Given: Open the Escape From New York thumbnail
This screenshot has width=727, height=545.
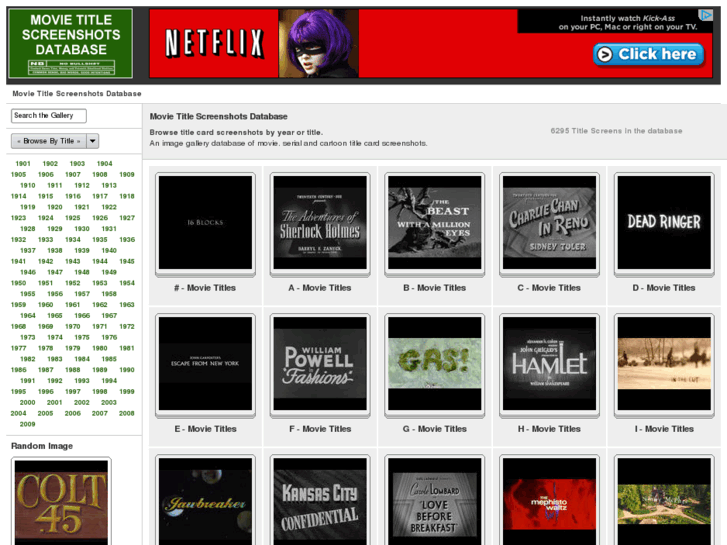Looking at the screenshot, I should (205, 364).
